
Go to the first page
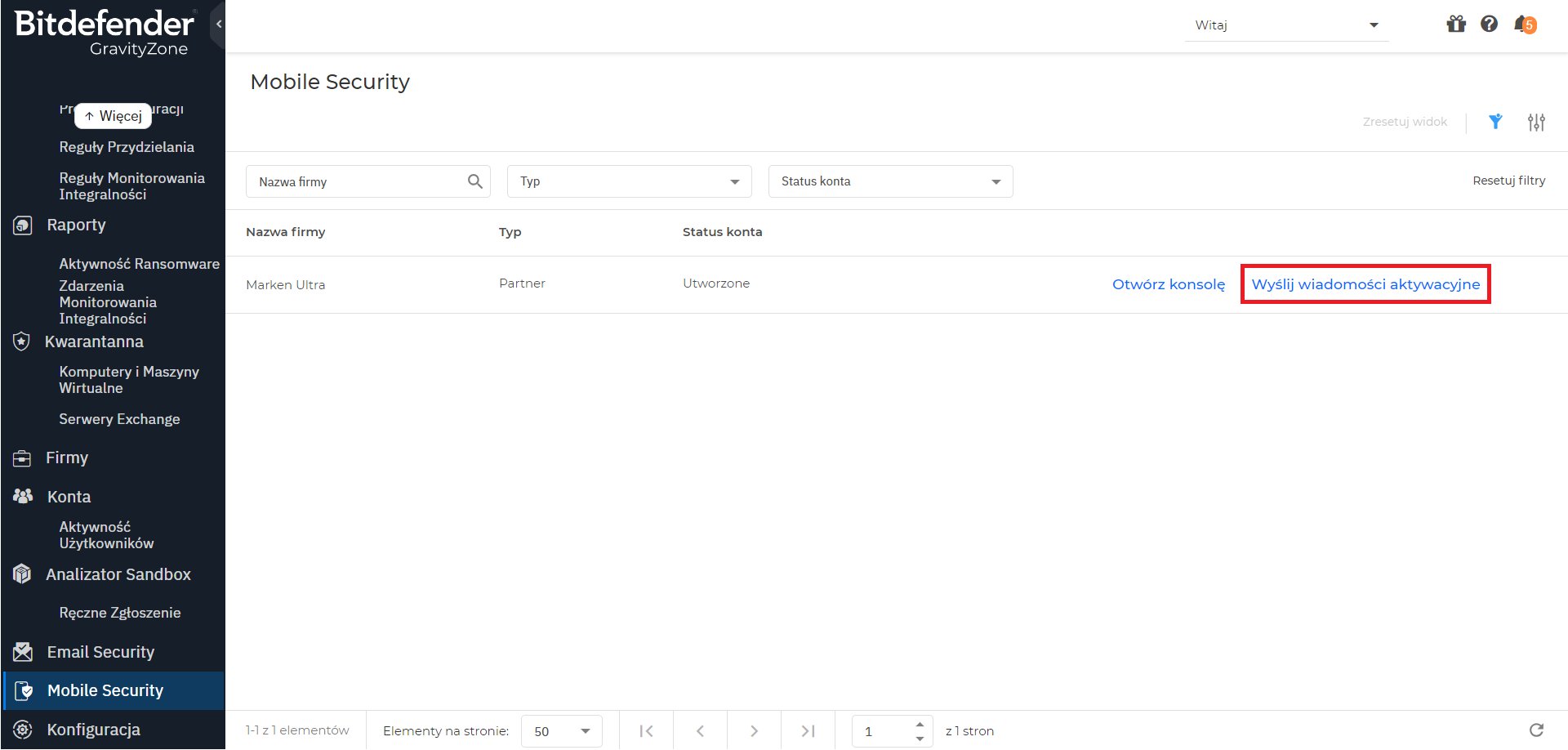646,731
